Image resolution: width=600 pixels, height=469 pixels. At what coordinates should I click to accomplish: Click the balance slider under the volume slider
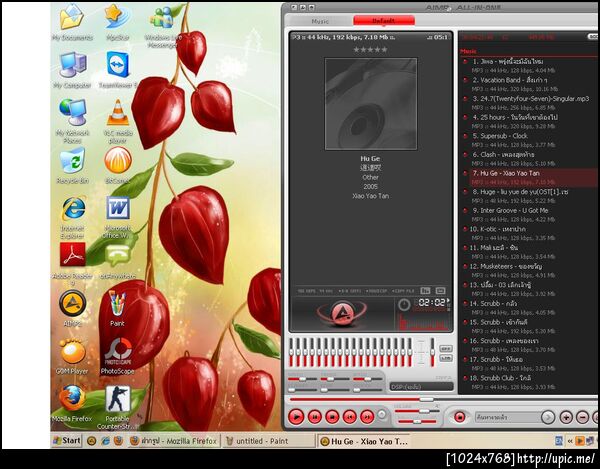(x=417, y=422)
